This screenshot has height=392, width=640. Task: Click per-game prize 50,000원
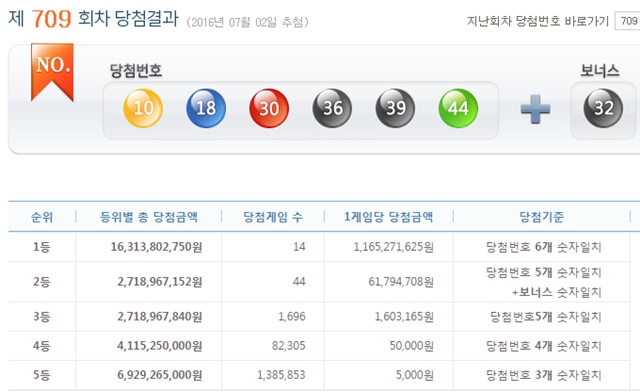coord(411,346)
